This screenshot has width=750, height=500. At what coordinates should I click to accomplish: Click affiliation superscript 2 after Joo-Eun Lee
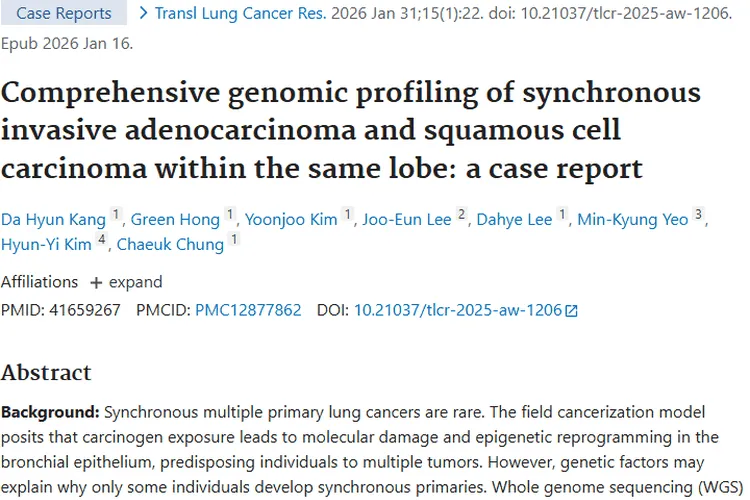coord(462,214)
